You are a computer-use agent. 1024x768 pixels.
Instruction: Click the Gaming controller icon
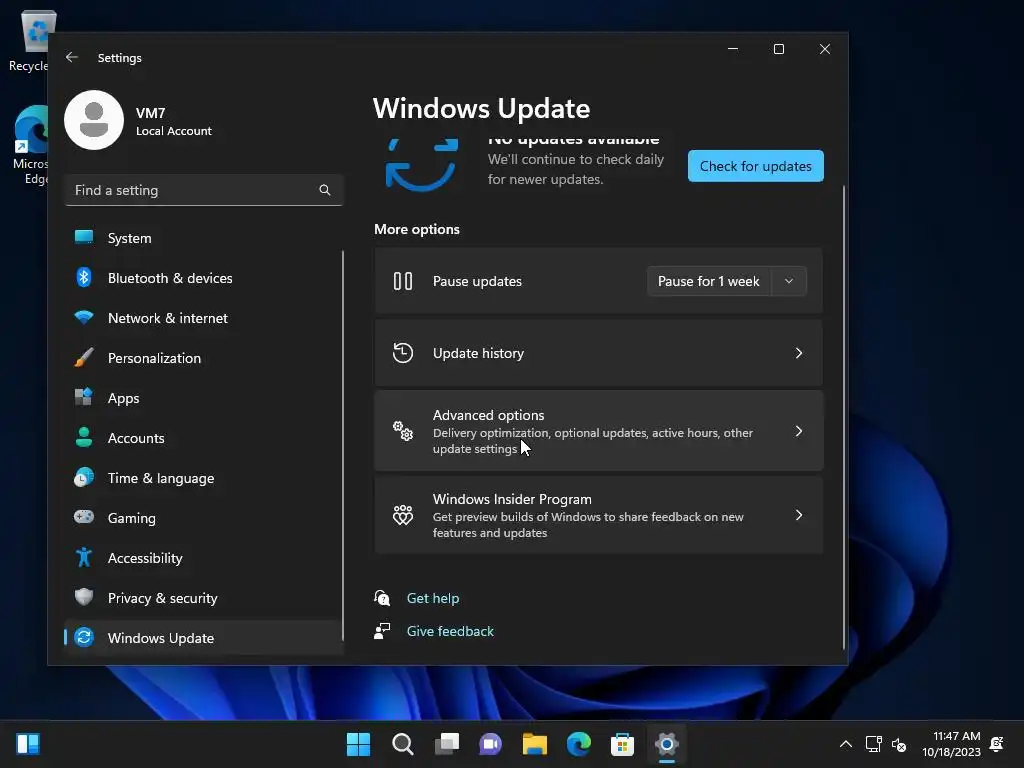[x=84, y=517]
